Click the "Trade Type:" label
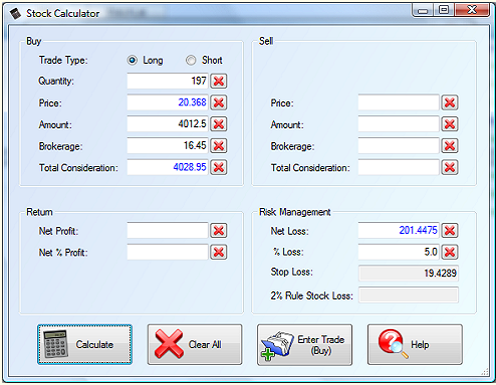Viewport: 496px width, 385px height. (x=63, y=60)
